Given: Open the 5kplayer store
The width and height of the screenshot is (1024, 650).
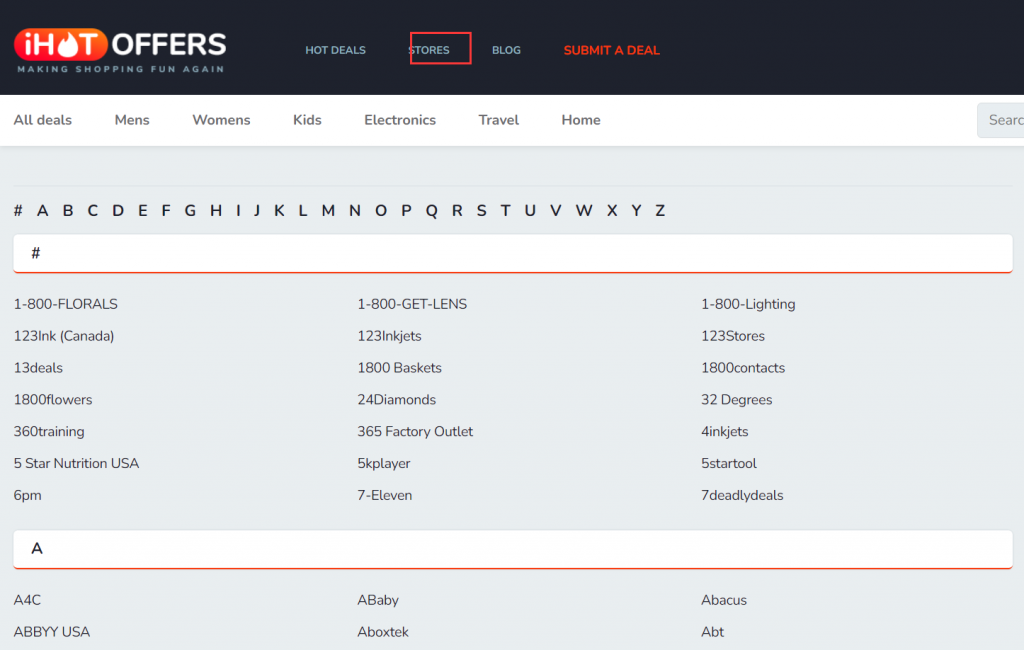Looking at the screenshot, I should (384, 463).
